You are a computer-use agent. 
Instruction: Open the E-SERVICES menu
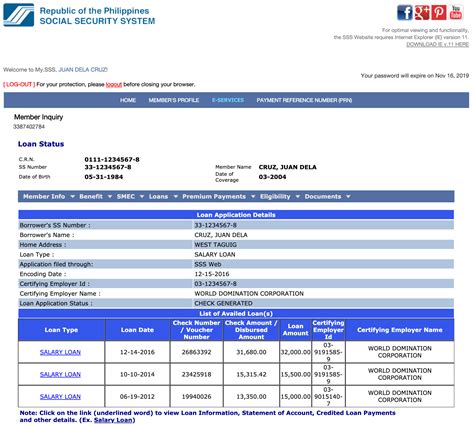[228, 100]
